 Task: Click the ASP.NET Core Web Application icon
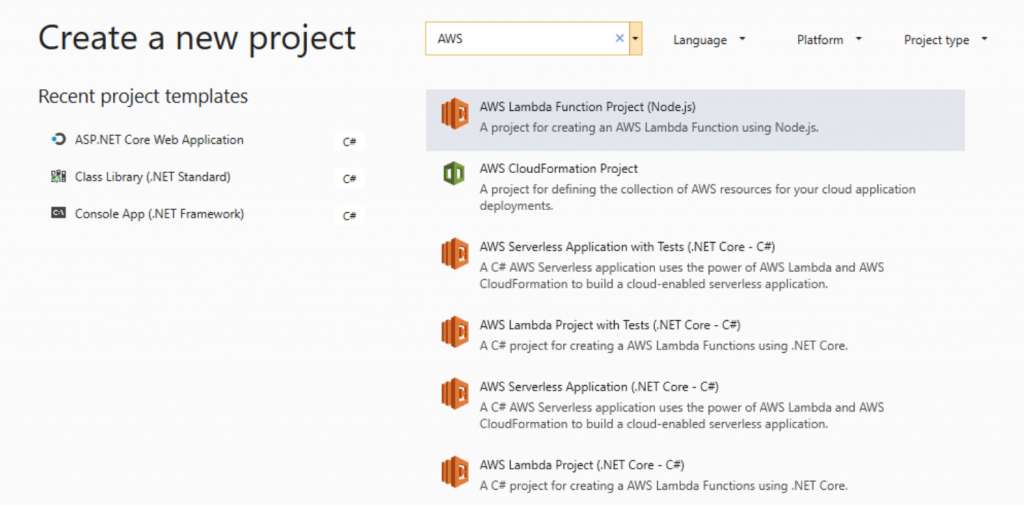pyautogui.click(x=58, y=140)
